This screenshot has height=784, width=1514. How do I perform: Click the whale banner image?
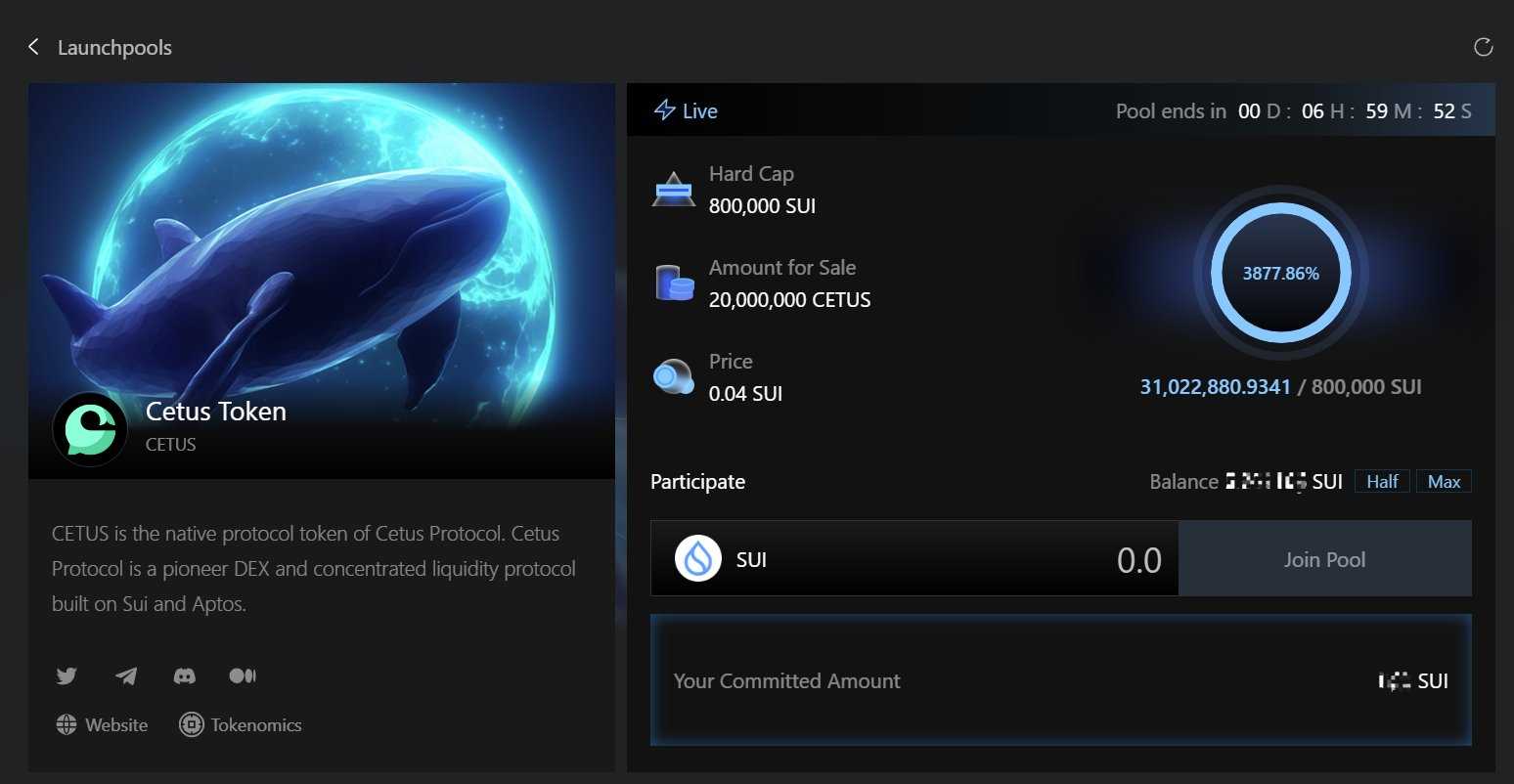click(321, 244)
